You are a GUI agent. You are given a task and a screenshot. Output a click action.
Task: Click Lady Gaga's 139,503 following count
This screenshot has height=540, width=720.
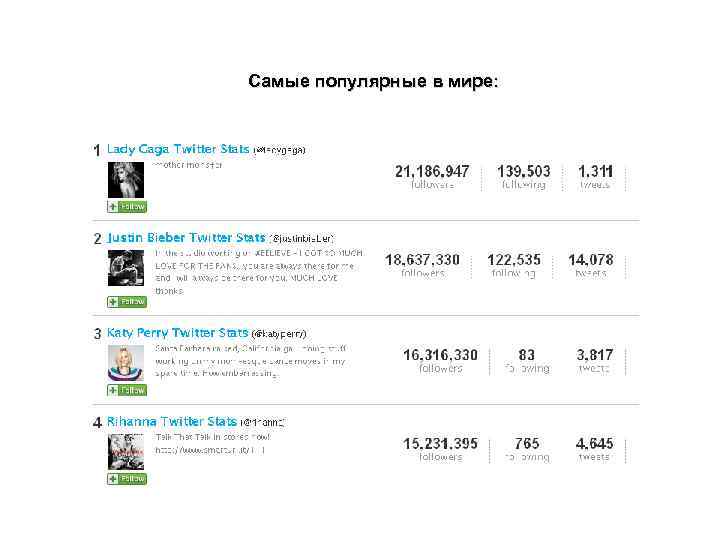coord(524,171)
